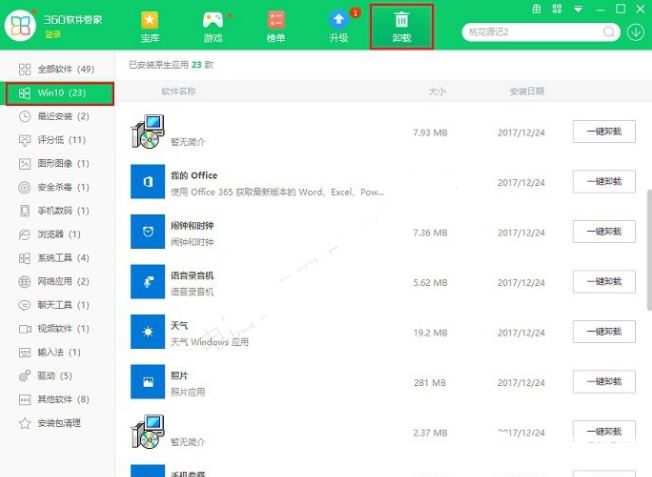
Task: Uninstall the 7.93 MB unnamed app
Action: pyautogui.click(x=604, y=131)
